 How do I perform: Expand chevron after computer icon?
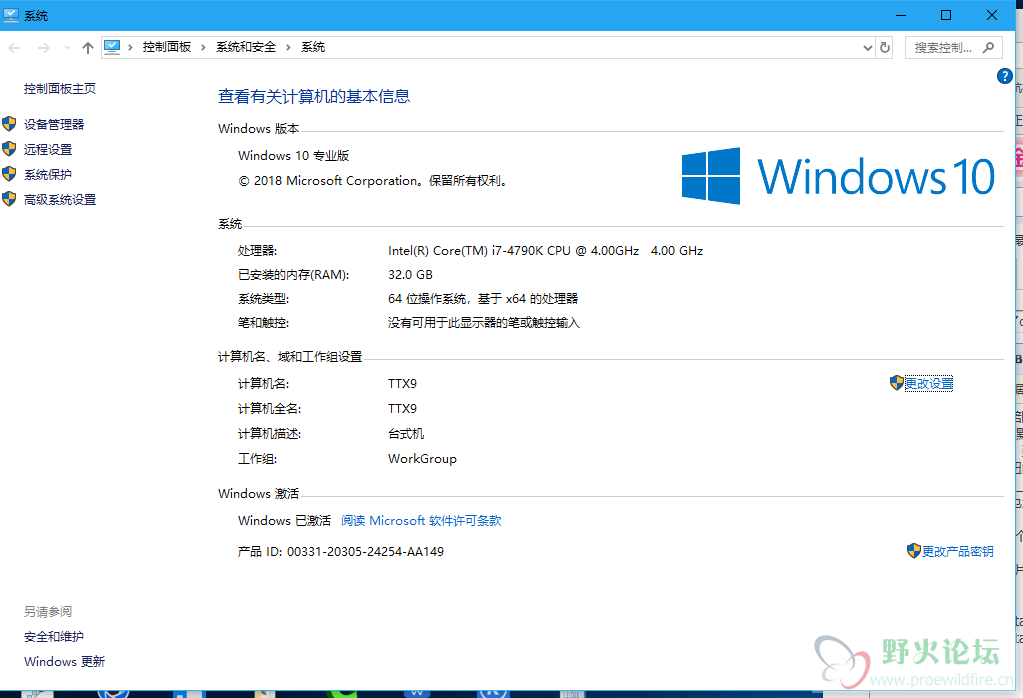130,47
